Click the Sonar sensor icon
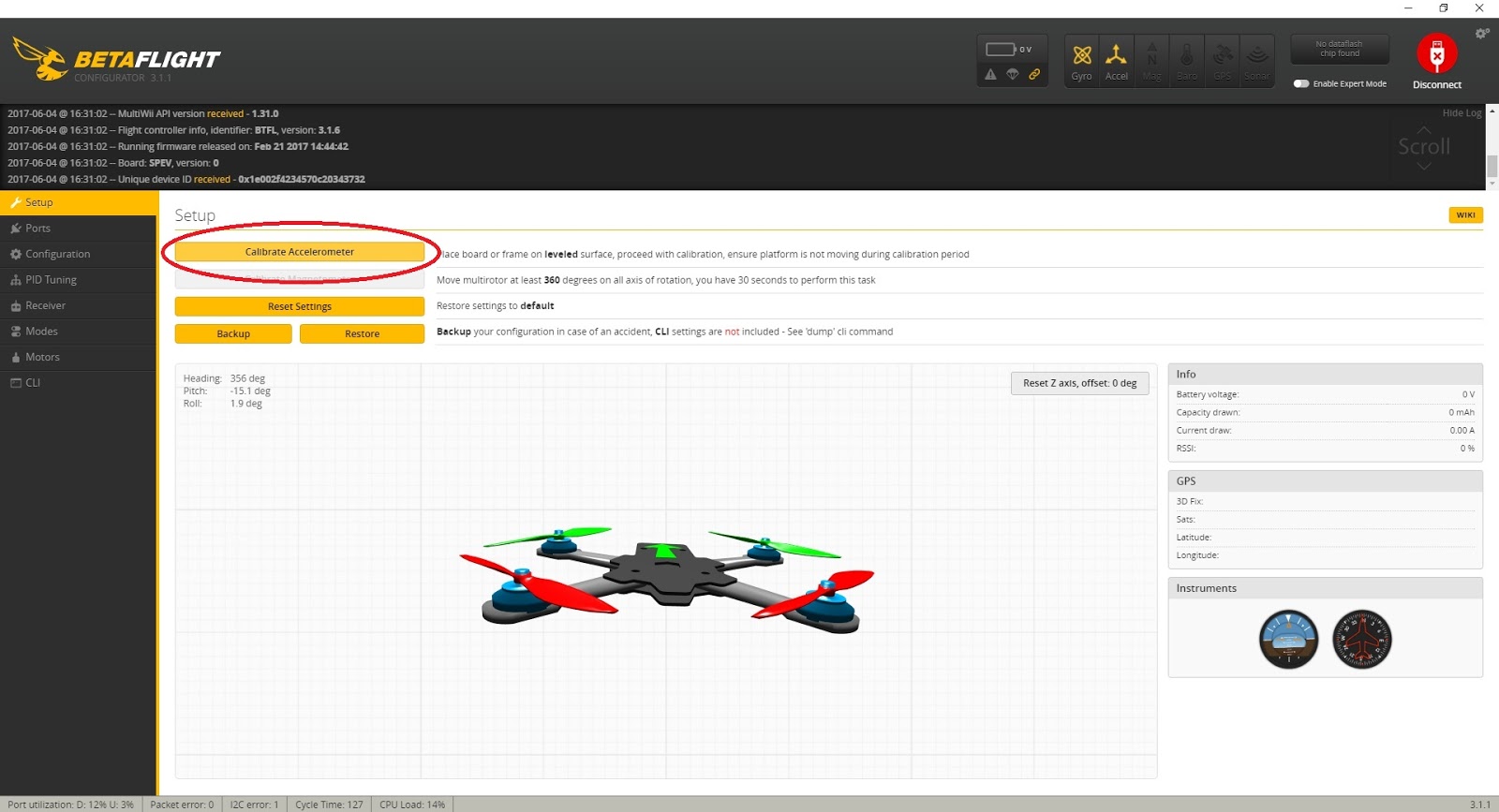The width and height of the screenshot is (1499, 812). [1257, 56]
